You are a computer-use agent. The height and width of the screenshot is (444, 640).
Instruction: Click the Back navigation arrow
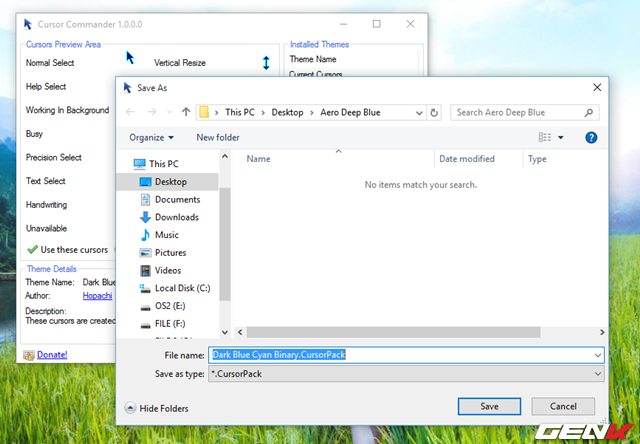[x=130, y=112]
